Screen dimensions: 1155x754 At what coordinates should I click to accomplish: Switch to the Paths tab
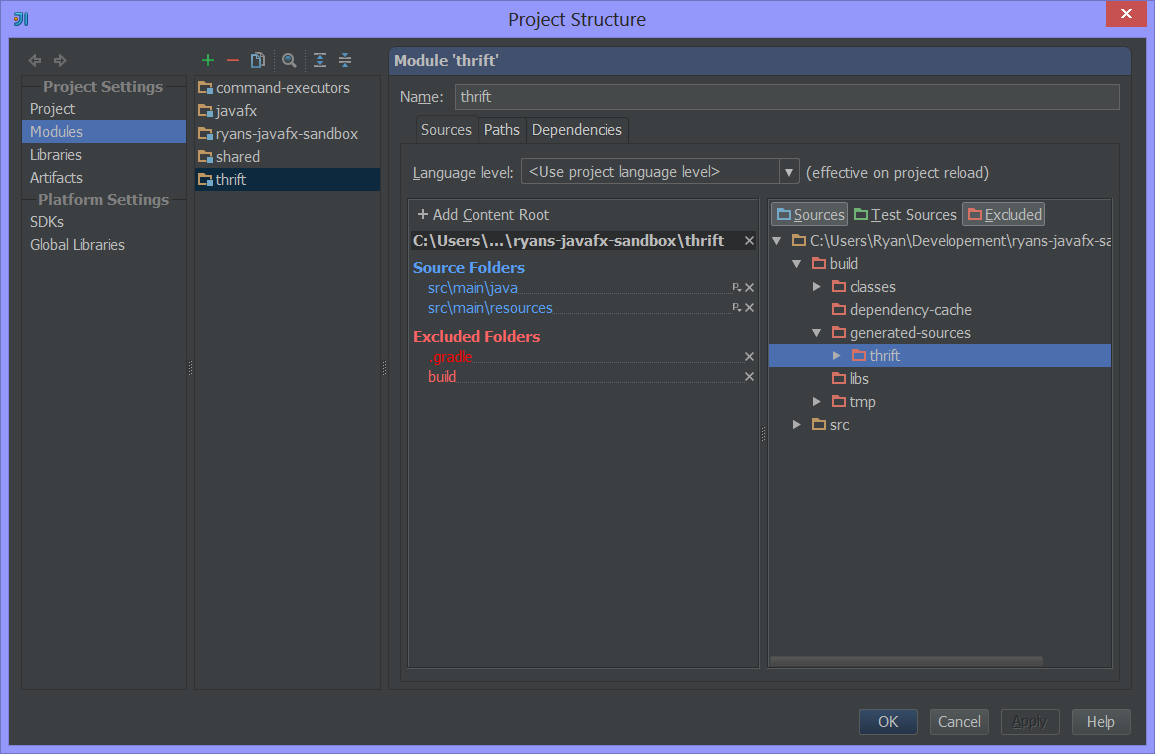point(502,130)
